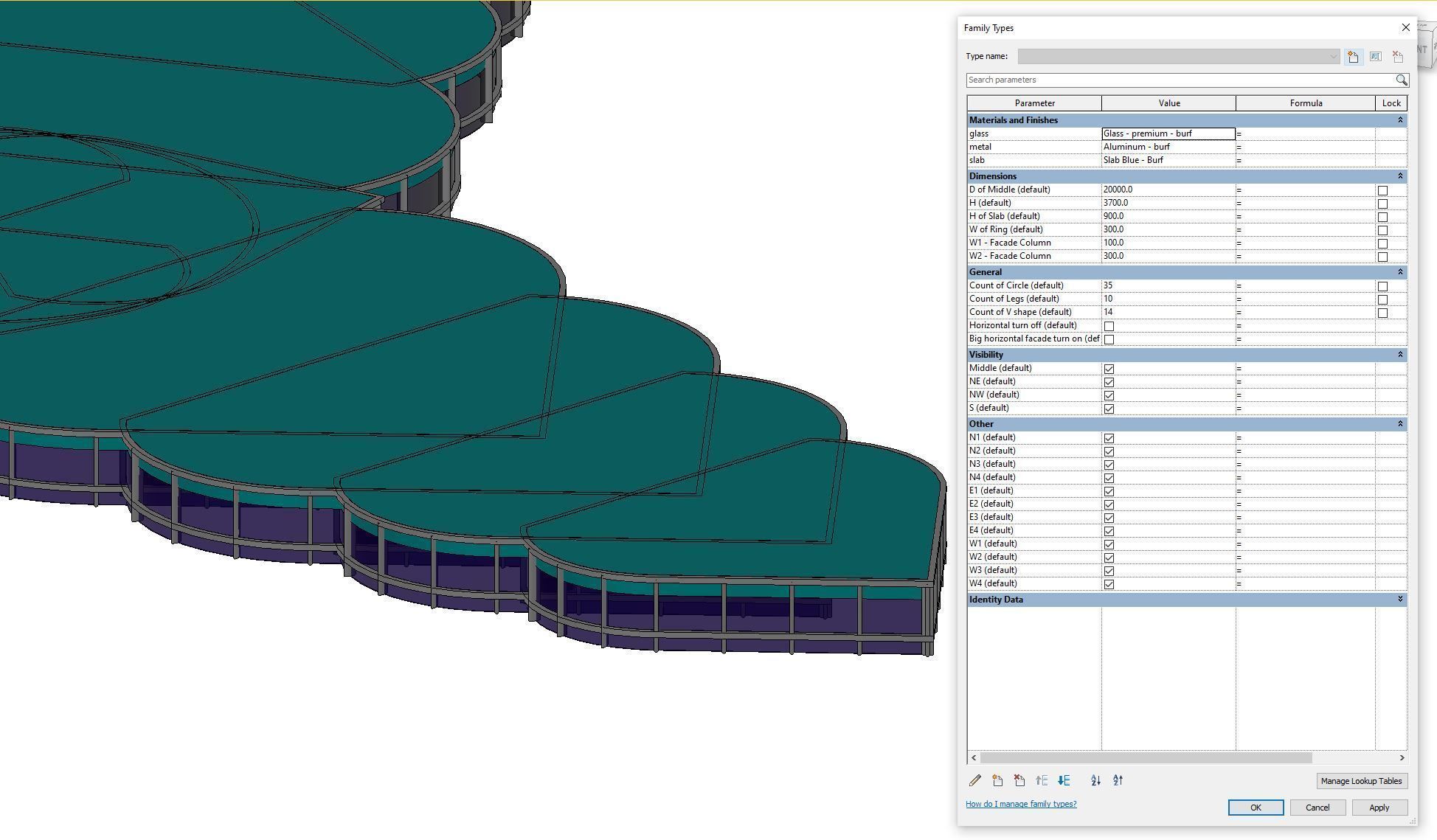Open the manage family types help link
Screen dimensions: 1437x840
(x=1021, y=804)
